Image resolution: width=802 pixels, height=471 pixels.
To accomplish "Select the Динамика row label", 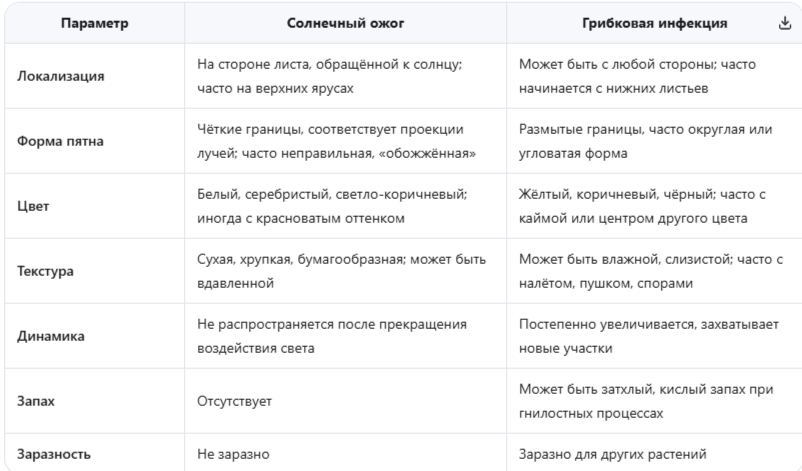I will pyautogui.click(x=51, y=336).
